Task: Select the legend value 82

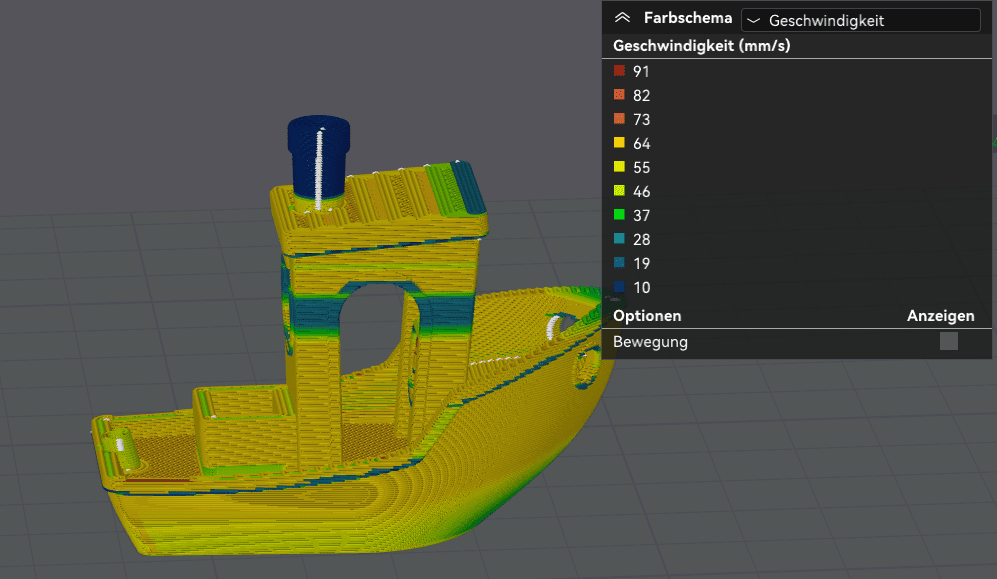Action: coord(641,95)
